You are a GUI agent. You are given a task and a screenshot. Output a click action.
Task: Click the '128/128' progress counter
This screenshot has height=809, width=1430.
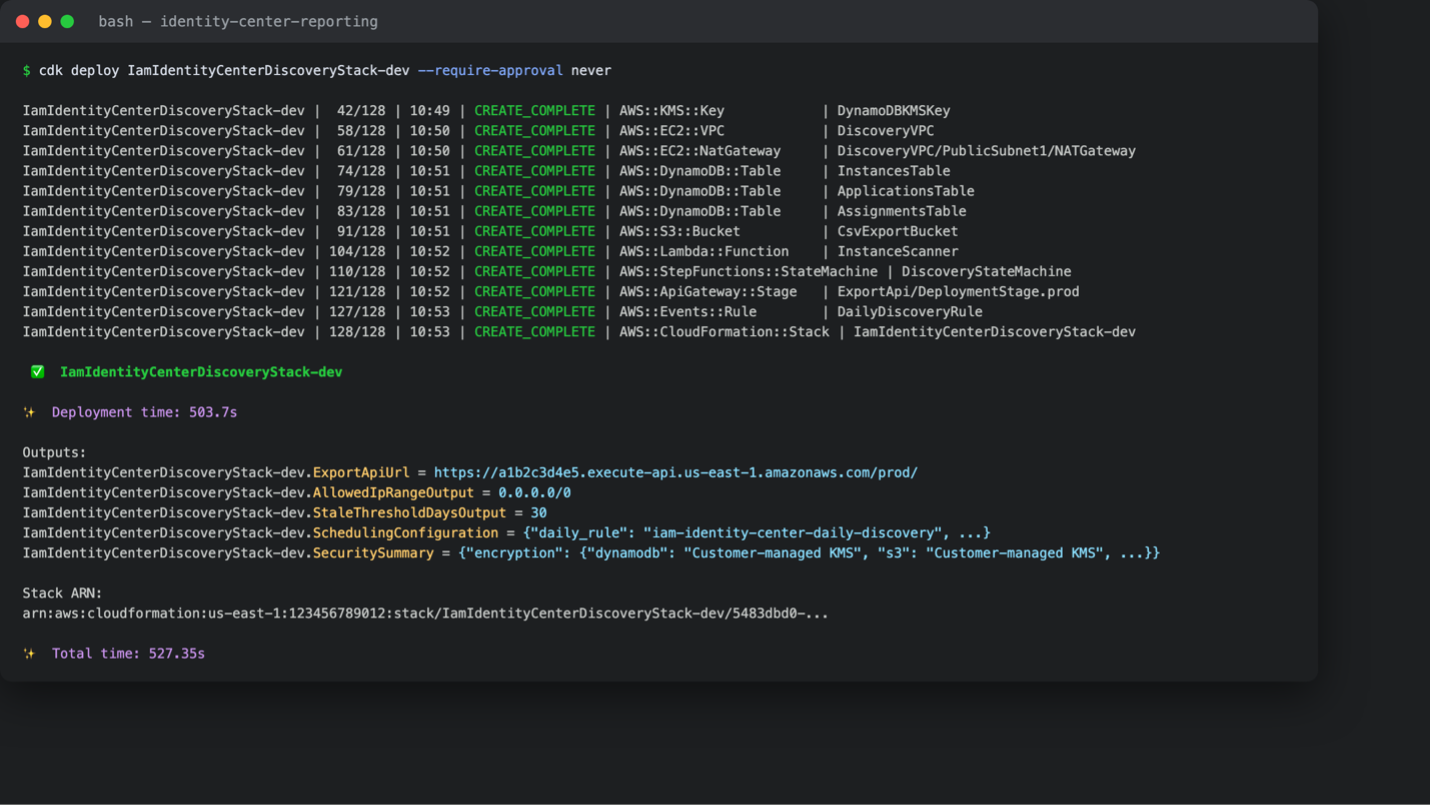pos(357,331)
